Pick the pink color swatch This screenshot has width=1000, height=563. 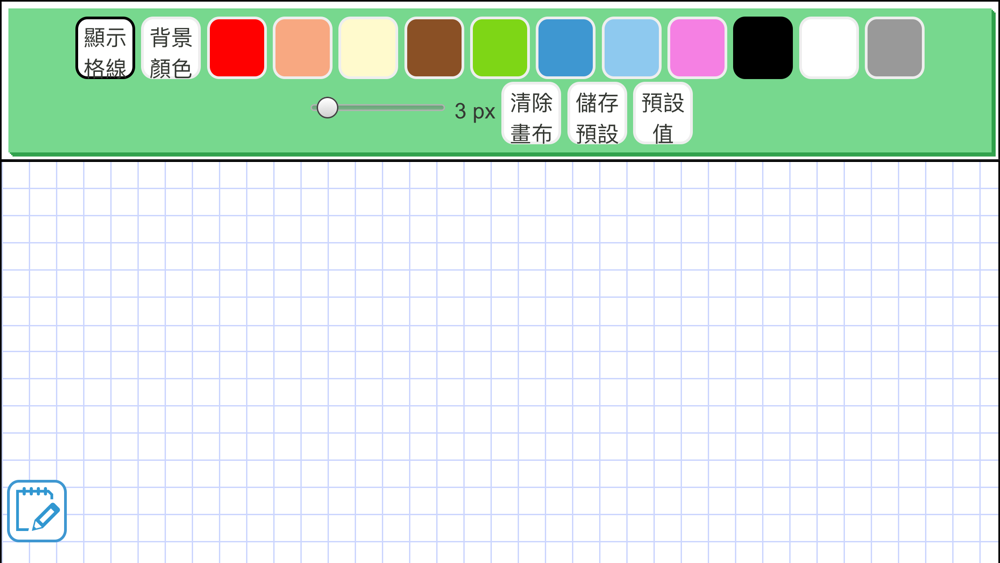pos(696,48)
